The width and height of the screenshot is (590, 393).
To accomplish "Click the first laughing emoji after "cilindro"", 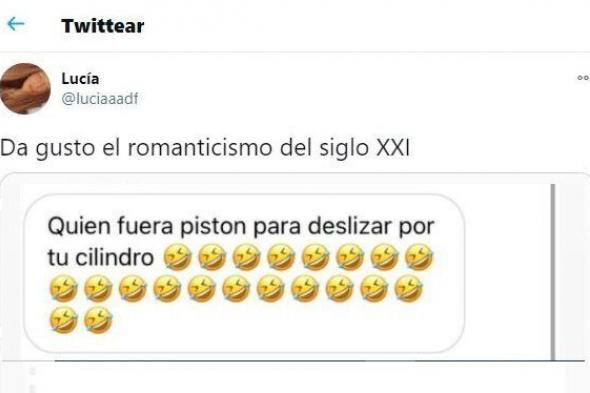I will pyautogui.click(x=177, y=257).
